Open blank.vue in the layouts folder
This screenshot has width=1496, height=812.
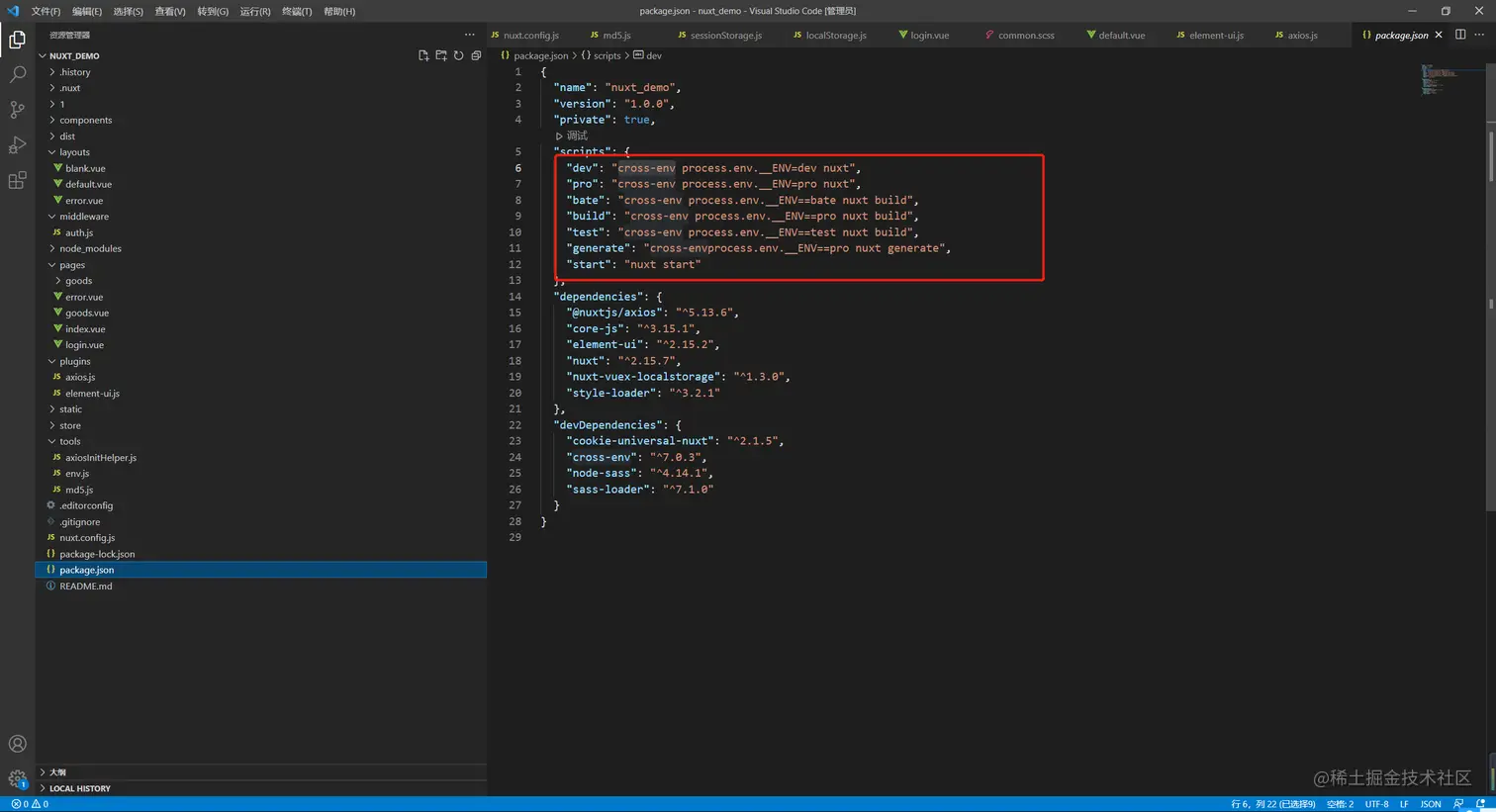point(261,168)
